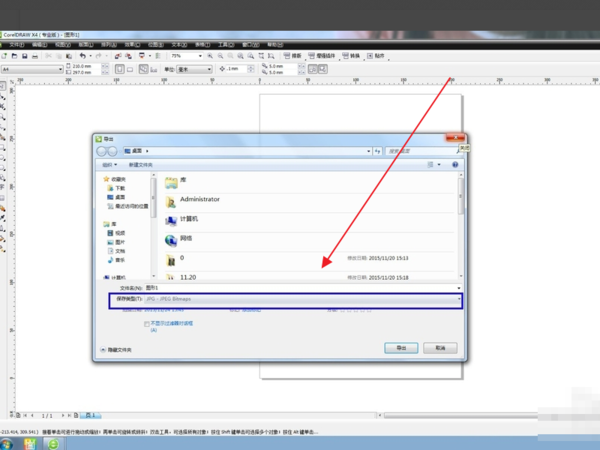Collapse folders with 隐藏文件夹 expander
This screenshot has width=600, height=450.
click(x=103, y=350)
